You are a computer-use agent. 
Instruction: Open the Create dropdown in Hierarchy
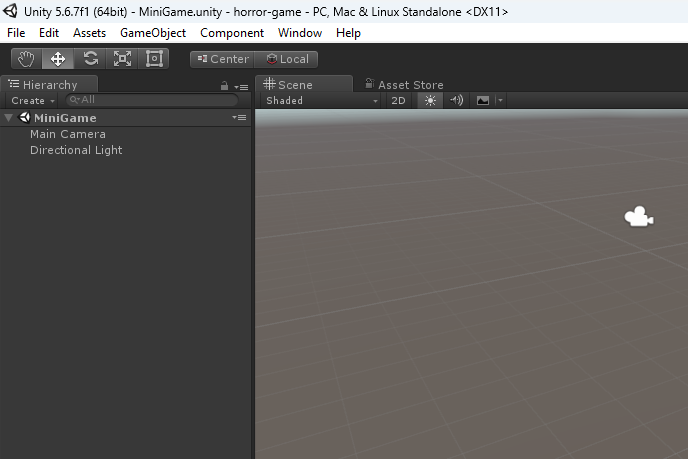[33, 100]
